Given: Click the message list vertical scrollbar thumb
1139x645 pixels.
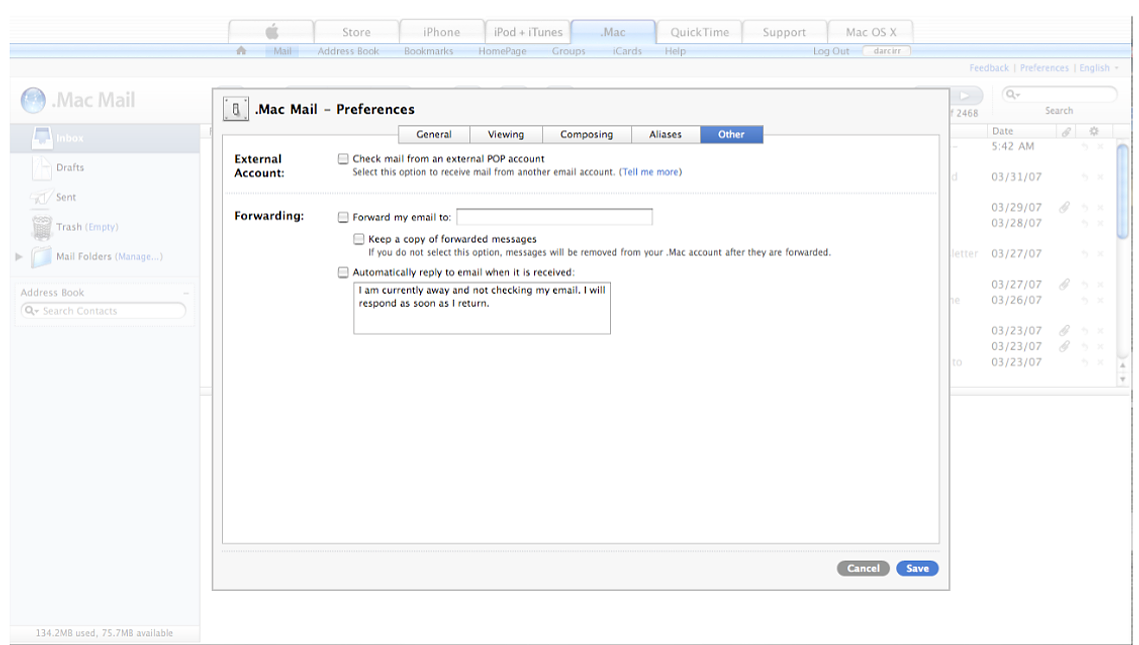Looking at the screenshot, I should (1122, 191).
